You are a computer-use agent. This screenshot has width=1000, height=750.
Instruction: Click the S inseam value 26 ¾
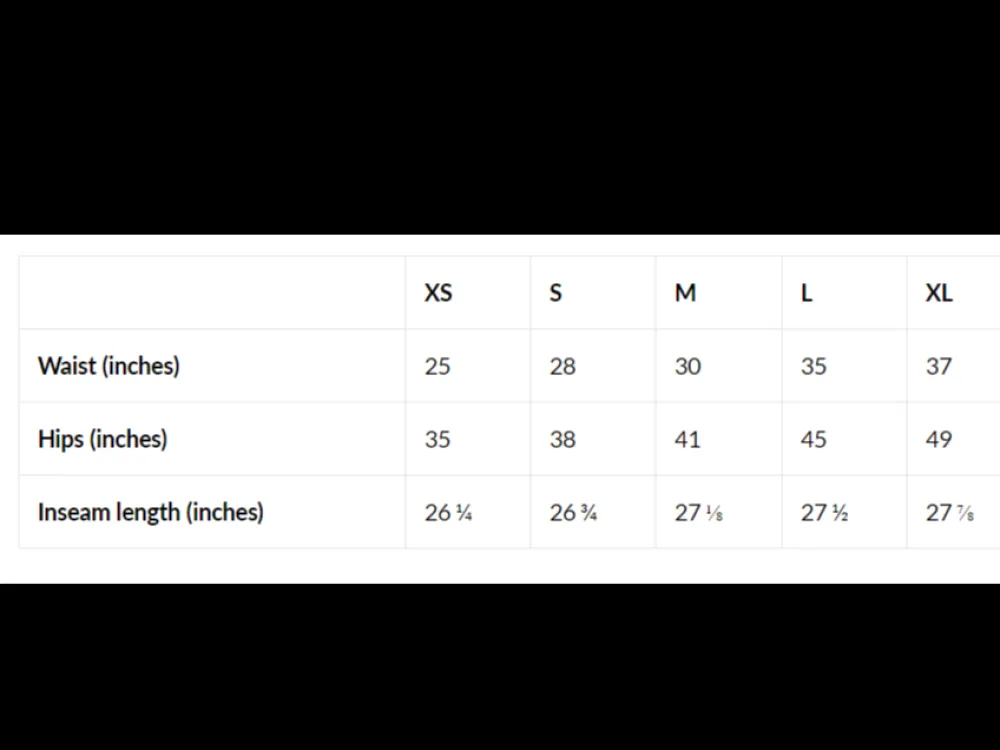[573, 512]
